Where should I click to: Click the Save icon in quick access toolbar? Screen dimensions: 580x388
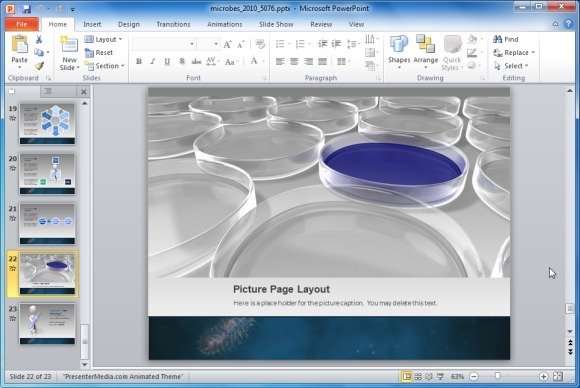click(x=26, y=8)
